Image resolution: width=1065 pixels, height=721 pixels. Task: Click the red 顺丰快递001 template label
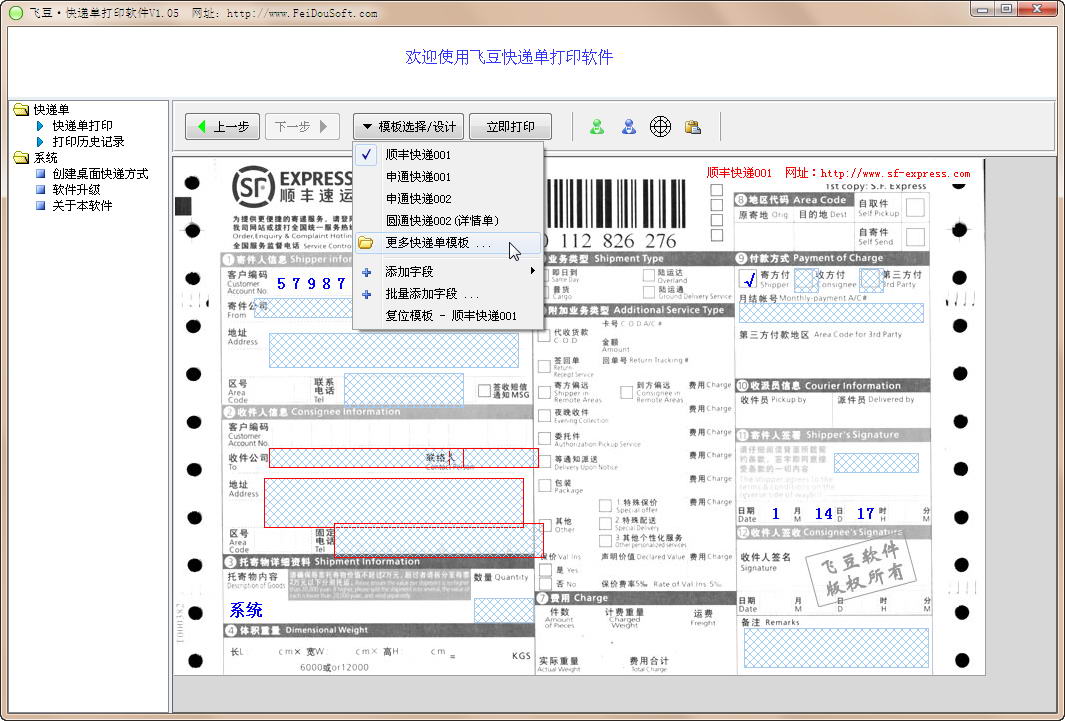pyautogui.click(x=739, y=173)
